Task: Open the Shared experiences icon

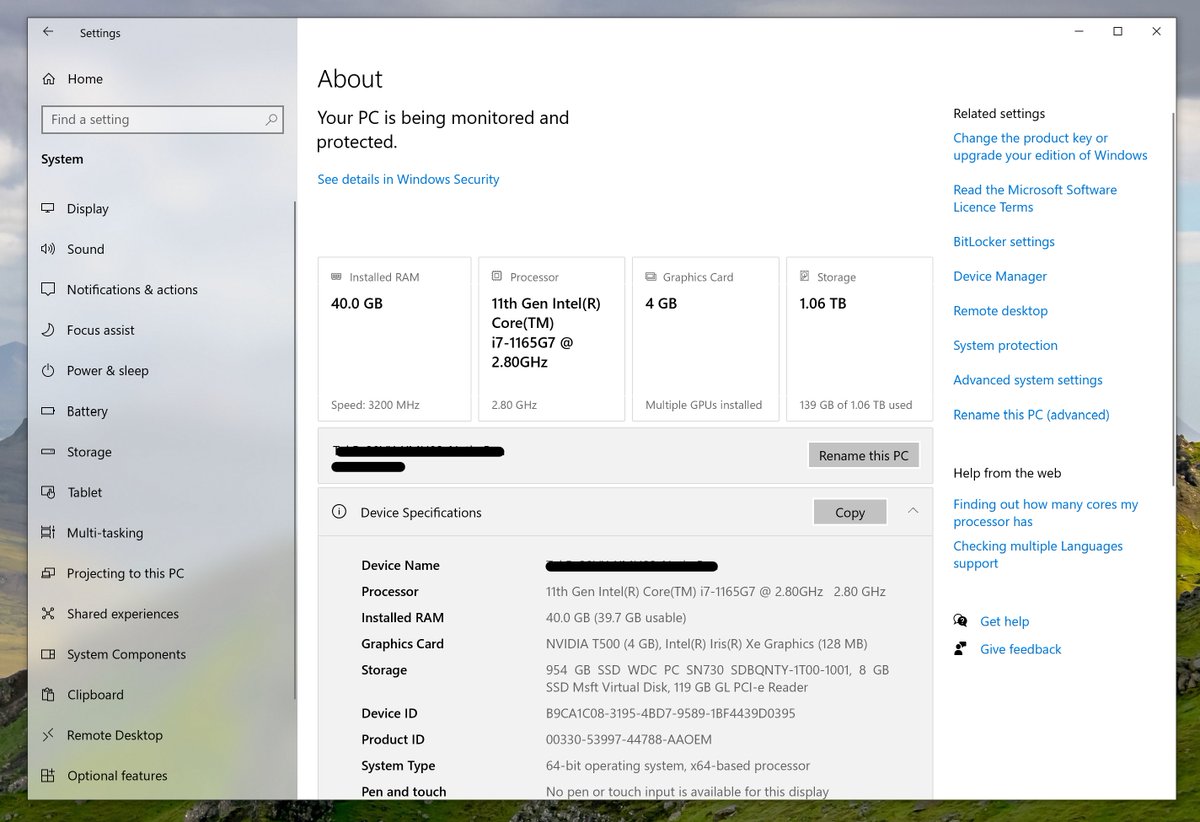Action: coord(48,614)
